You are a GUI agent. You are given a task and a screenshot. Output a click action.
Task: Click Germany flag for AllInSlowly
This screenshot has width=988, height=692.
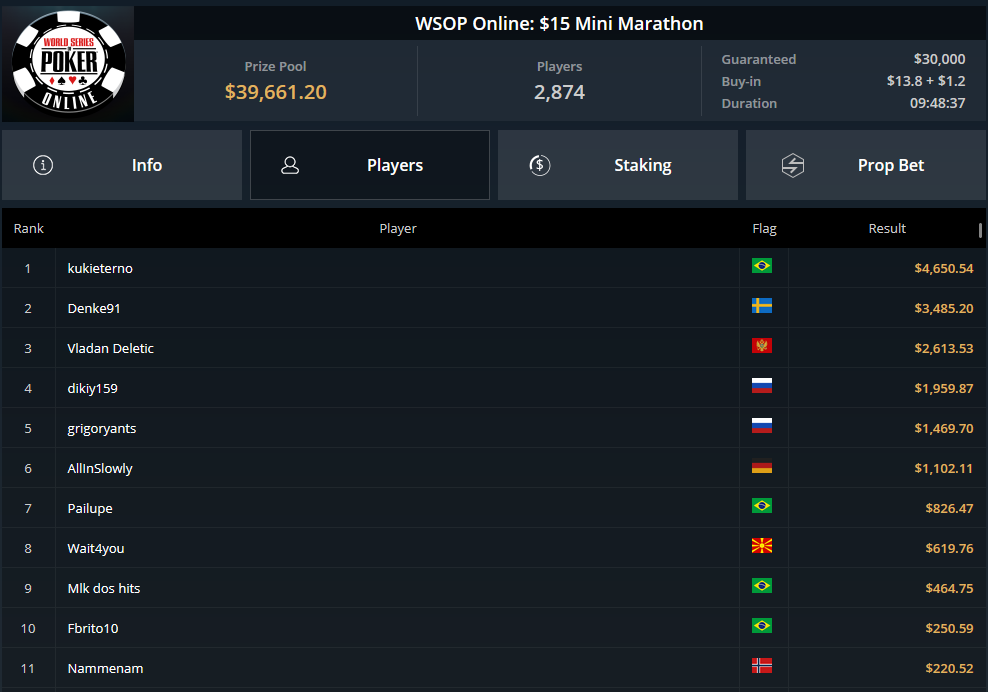coord(762,466)
